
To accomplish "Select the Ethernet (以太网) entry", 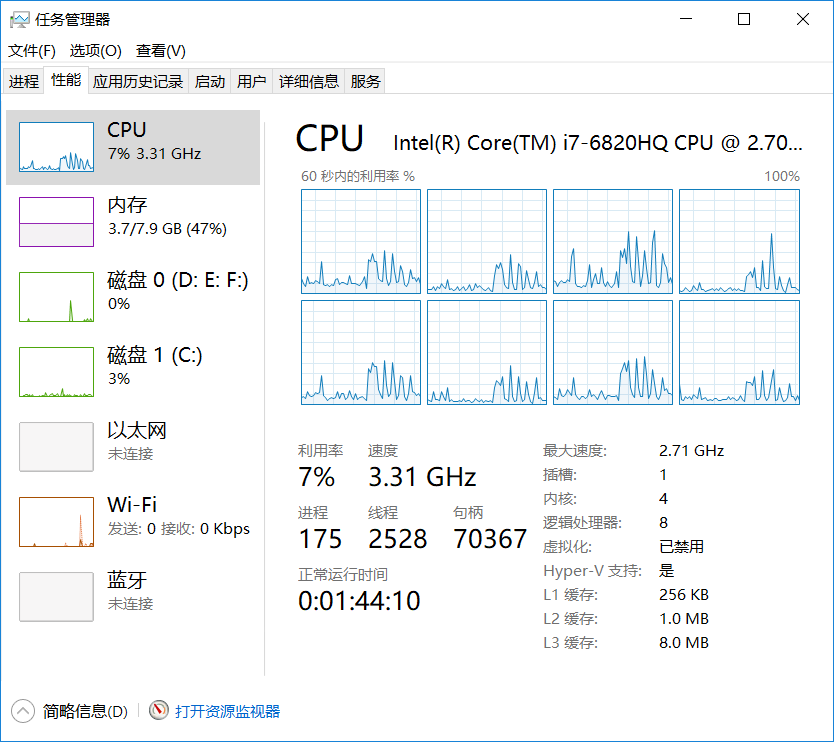I will pos(57,447).
